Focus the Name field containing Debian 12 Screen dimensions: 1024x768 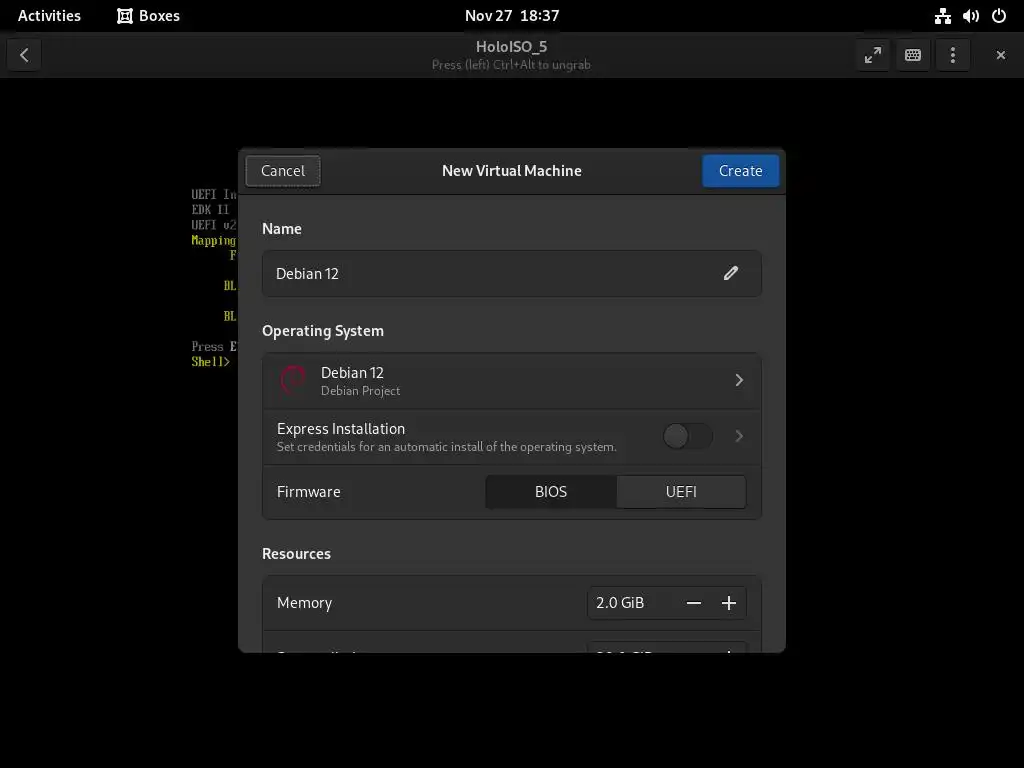[x=512, y=274]
